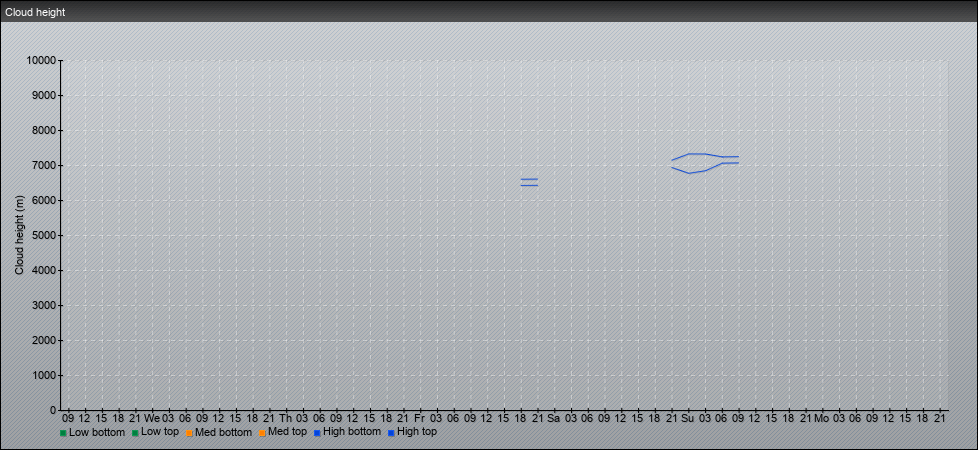Toggle the High top legend series
978x450 pixels.
click(412, 432)
